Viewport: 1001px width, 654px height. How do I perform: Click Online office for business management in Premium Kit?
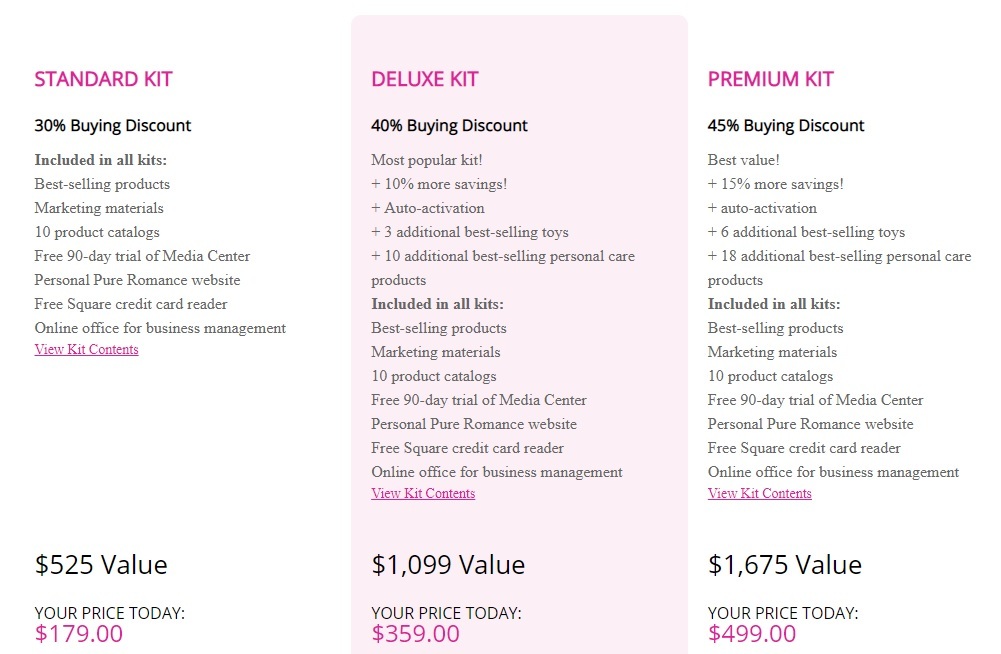coord(833,472)
